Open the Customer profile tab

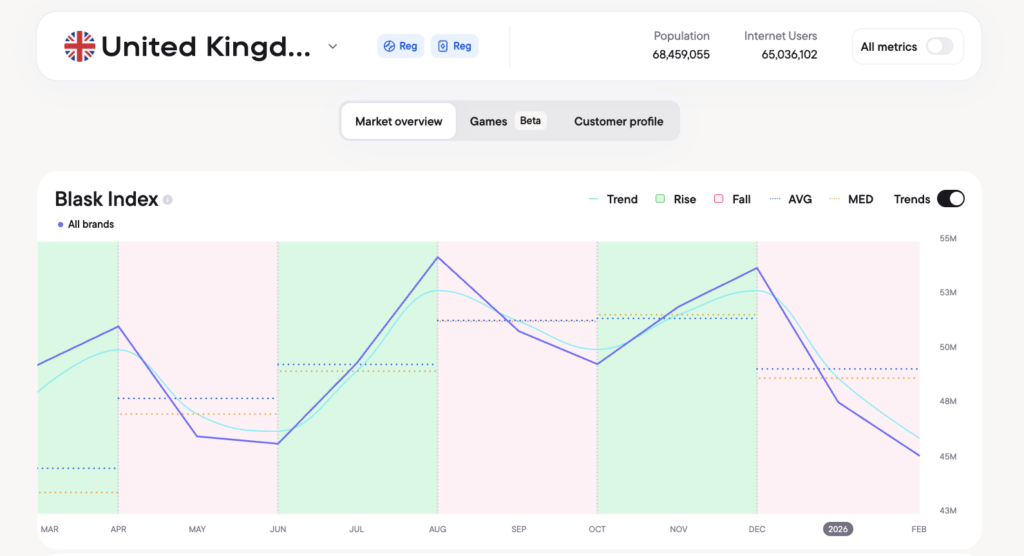[618, 121]
